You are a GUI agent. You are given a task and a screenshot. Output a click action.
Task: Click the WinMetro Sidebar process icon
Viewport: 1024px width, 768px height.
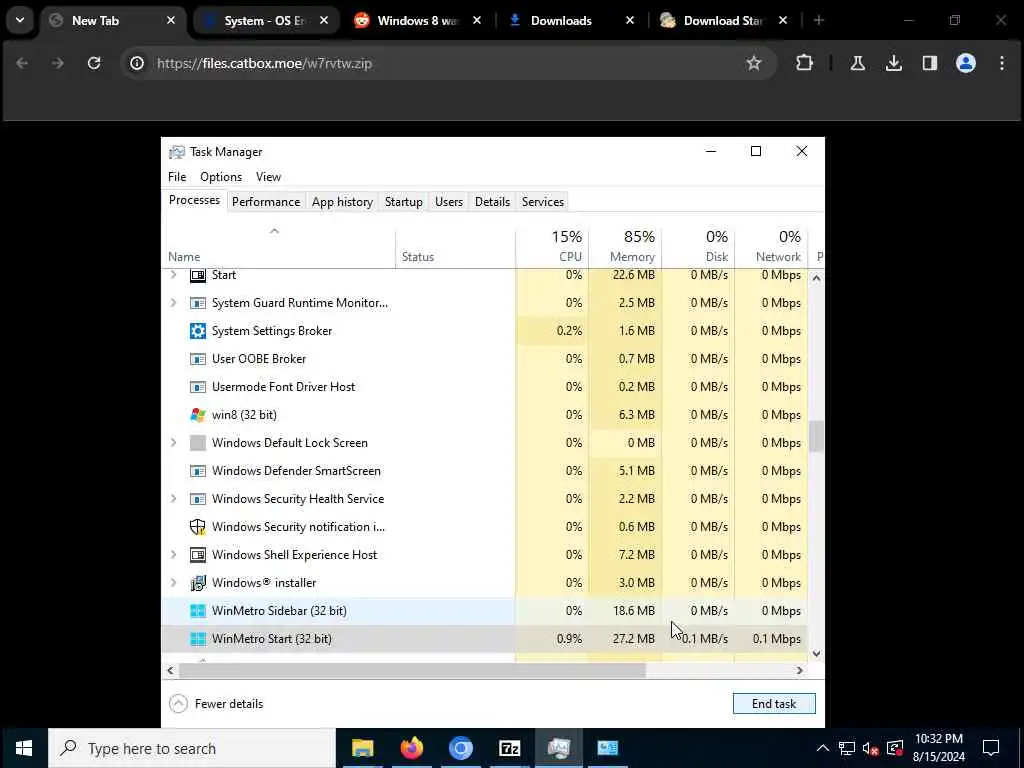197,611
